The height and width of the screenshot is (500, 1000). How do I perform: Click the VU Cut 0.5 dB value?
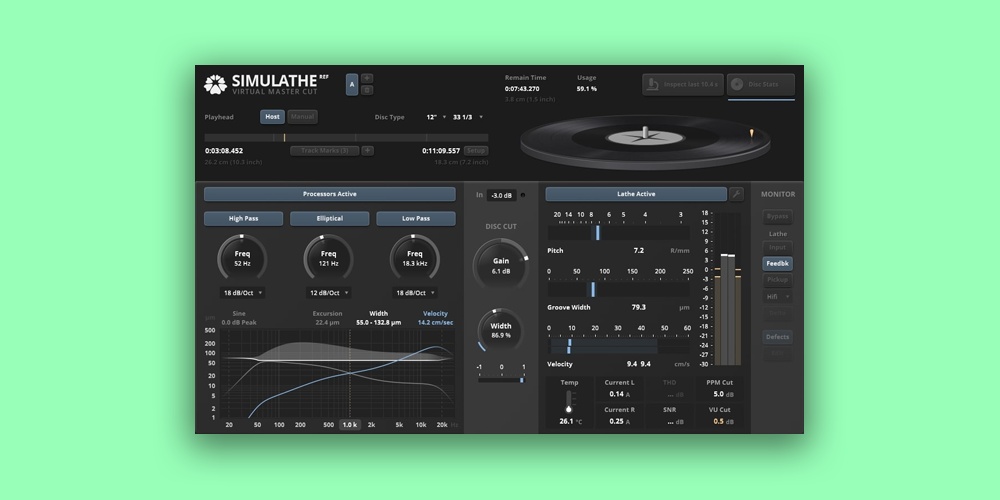tap(723, 422)
